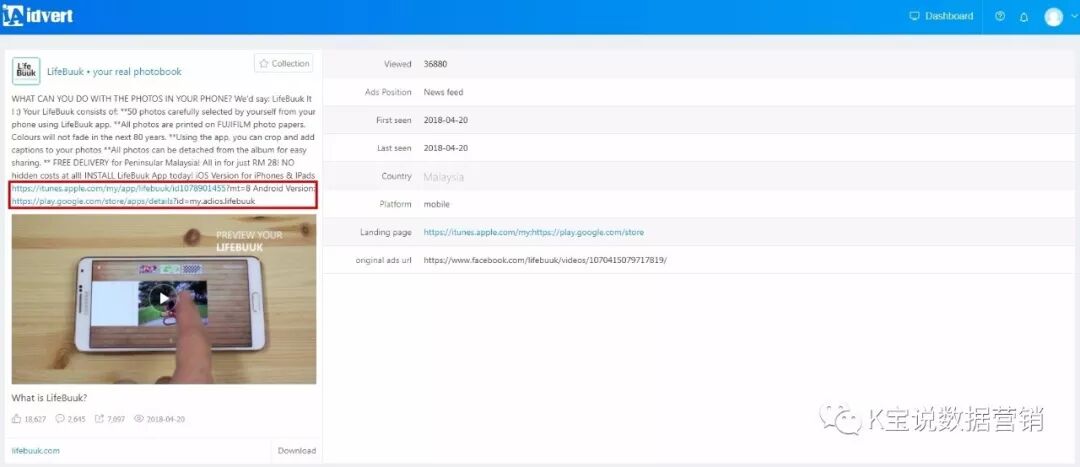Select the Viewed value 36880
Image resolution: width=1080 pixels, height=467 pixels.
(436, 64)
